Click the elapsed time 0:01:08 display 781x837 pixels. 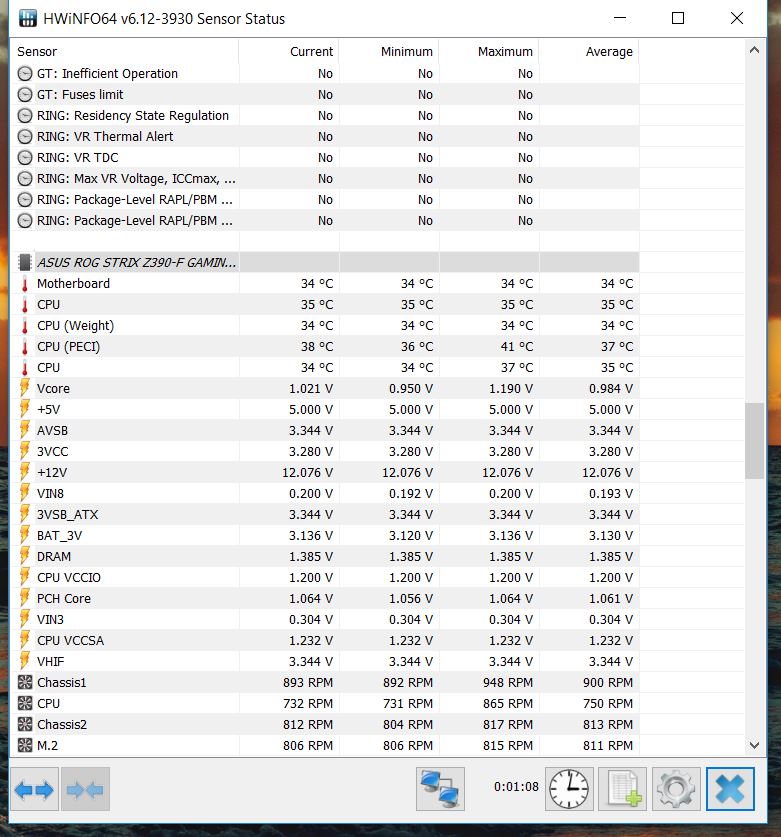516,787
